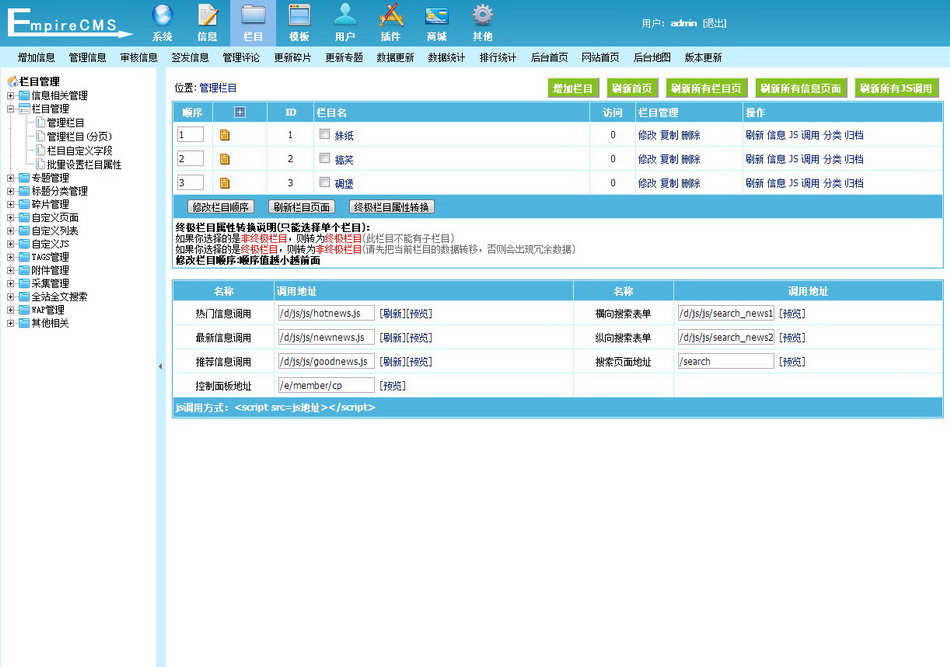
Task: Tick the checkbox for column 搞笑
Action: click(325, 158)
